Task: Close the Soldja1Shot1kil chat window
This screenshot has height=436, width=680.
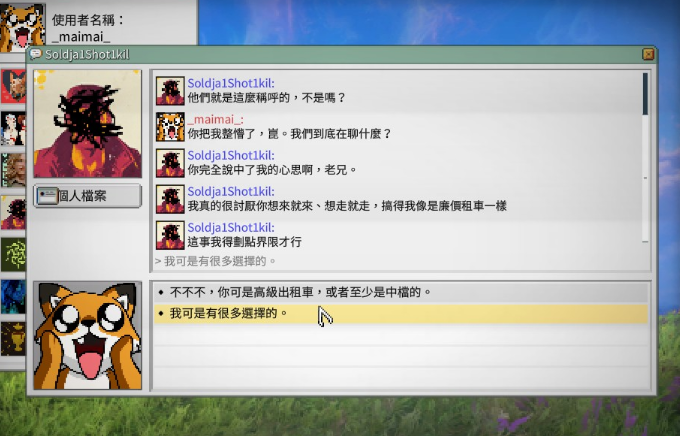Action: (x=648, y=54)
